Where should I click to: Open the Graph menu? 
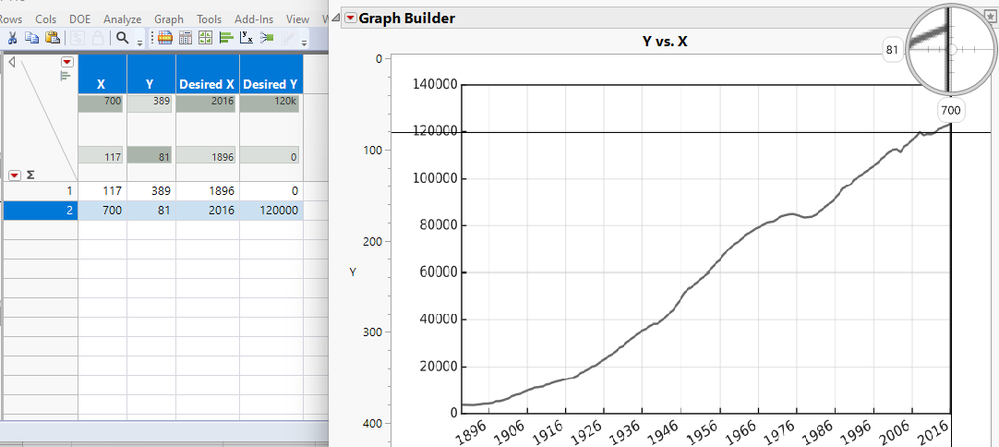click(169, 20)
